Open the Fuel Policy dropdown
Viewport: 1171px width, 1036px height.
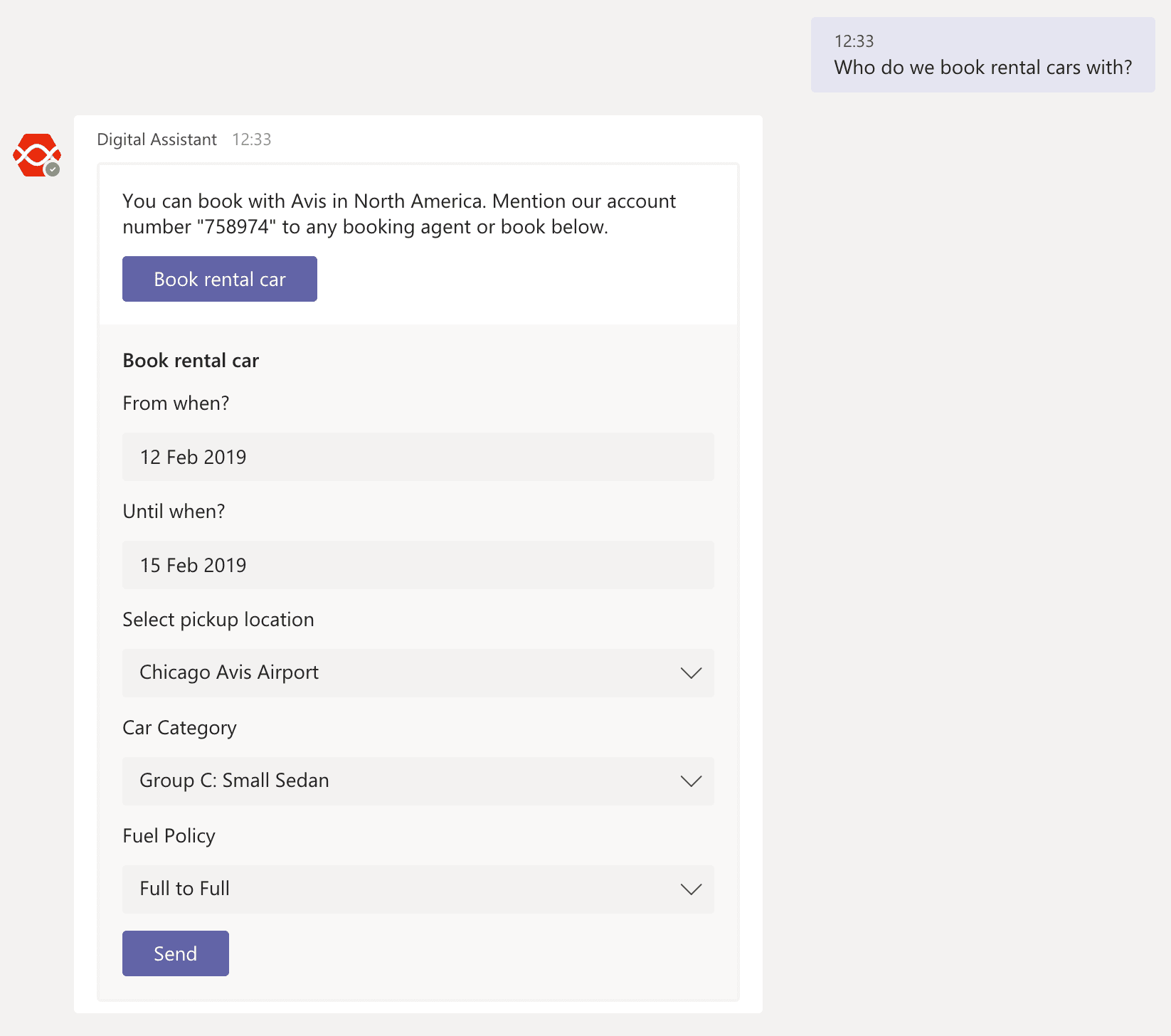coord(418,889)
